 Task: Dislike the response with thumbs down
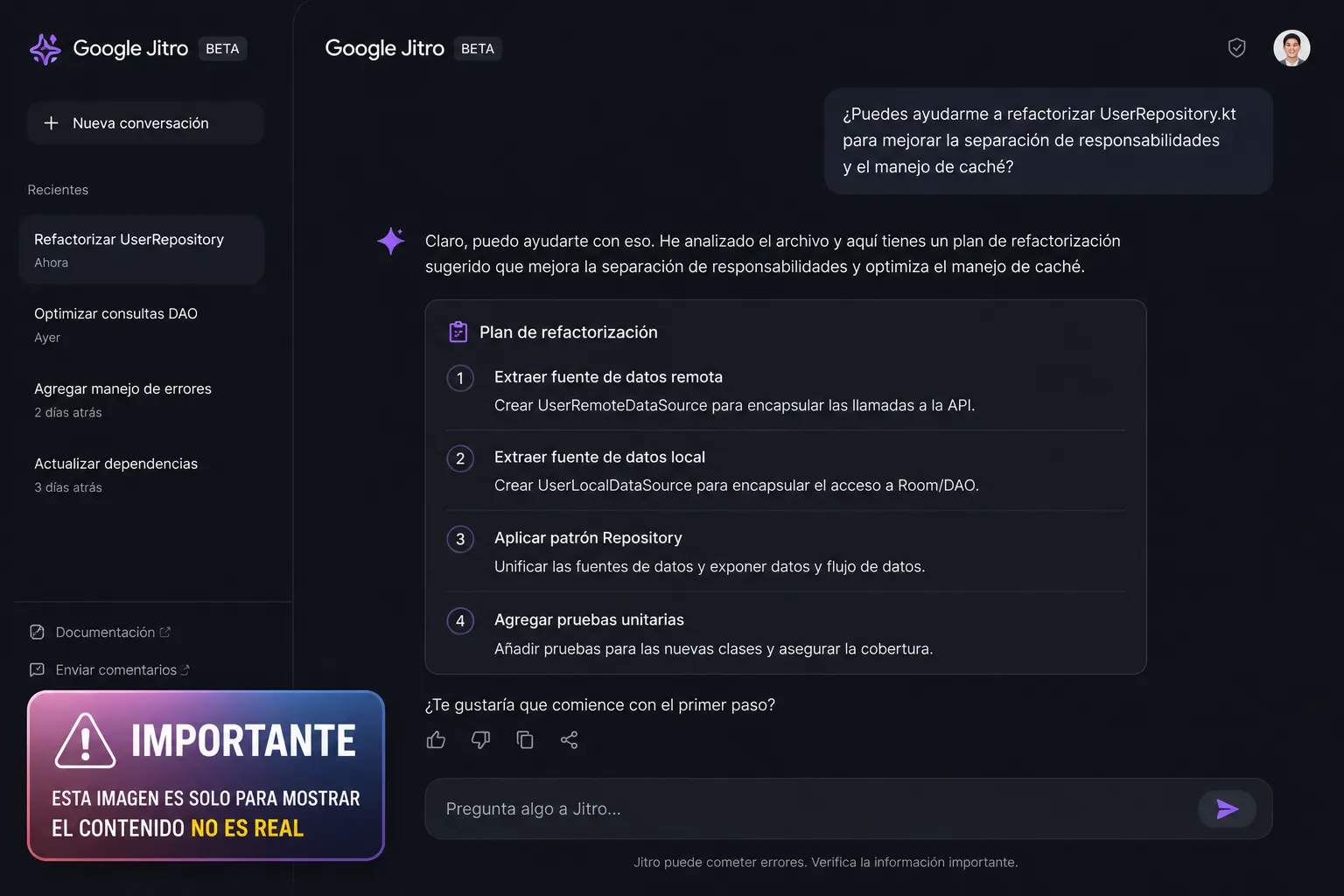[x=480, y=740]
